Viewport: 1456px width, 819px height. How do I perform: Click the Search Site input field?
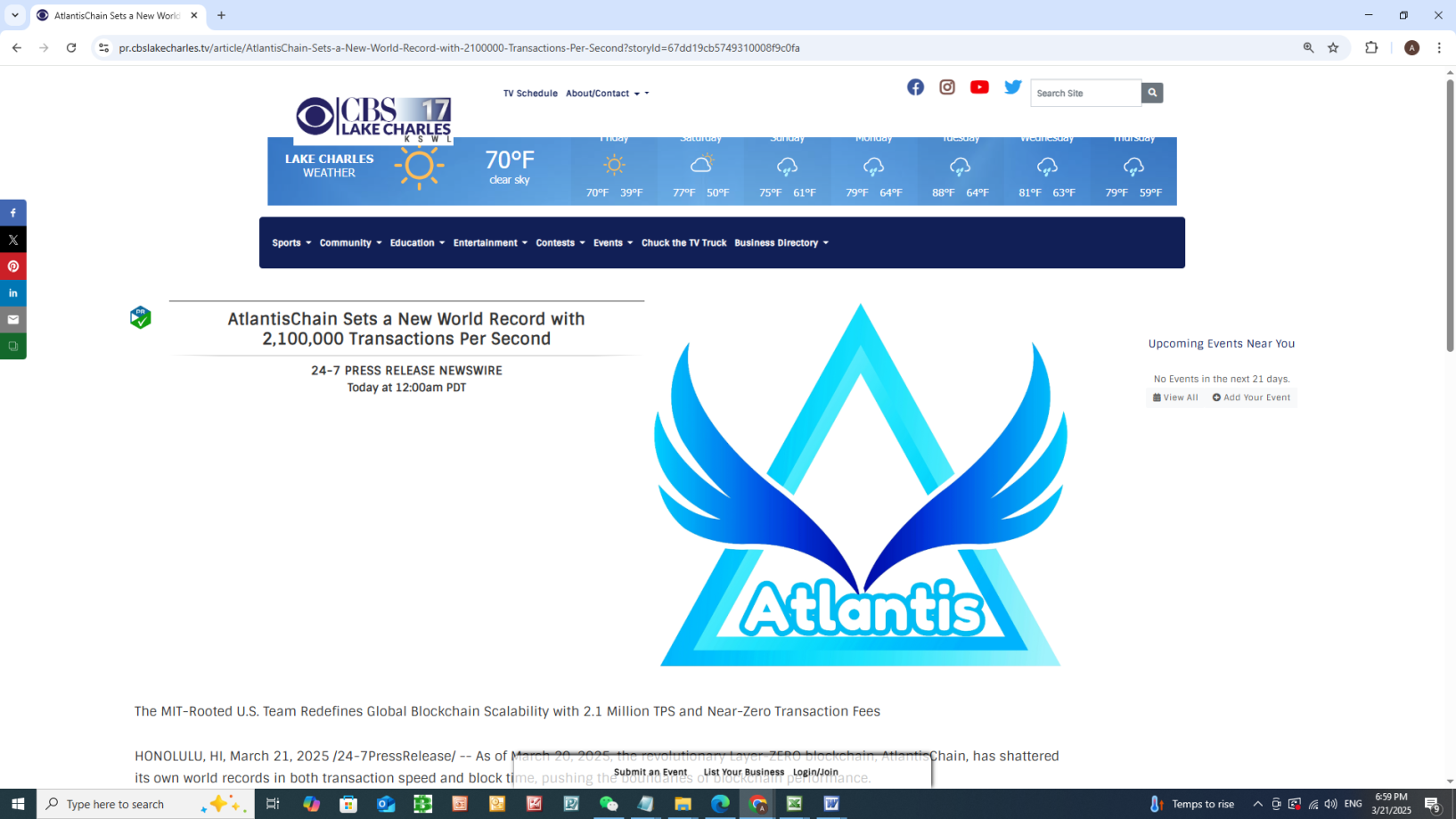1084,93
